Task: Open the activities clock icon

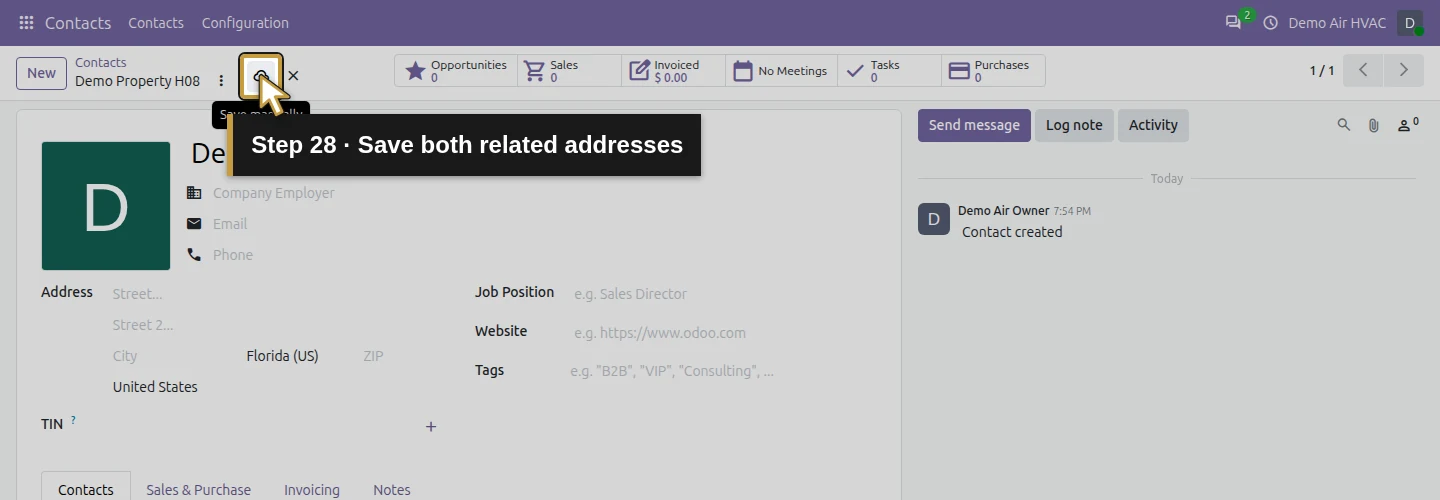Action: (x=1271, y=22)
